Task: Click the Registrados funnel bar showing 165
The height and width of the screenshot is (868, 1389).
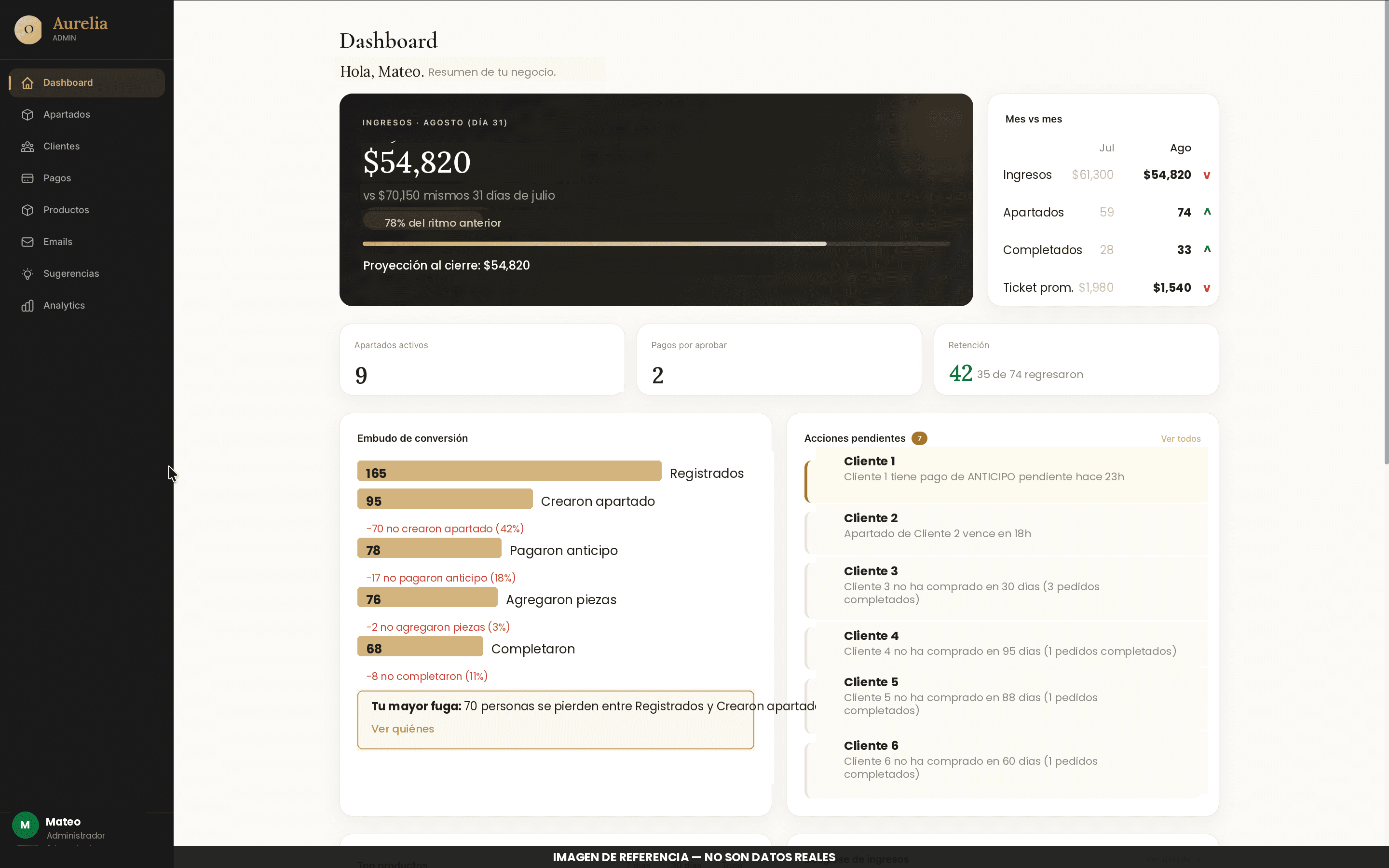Action: point(509,471)
